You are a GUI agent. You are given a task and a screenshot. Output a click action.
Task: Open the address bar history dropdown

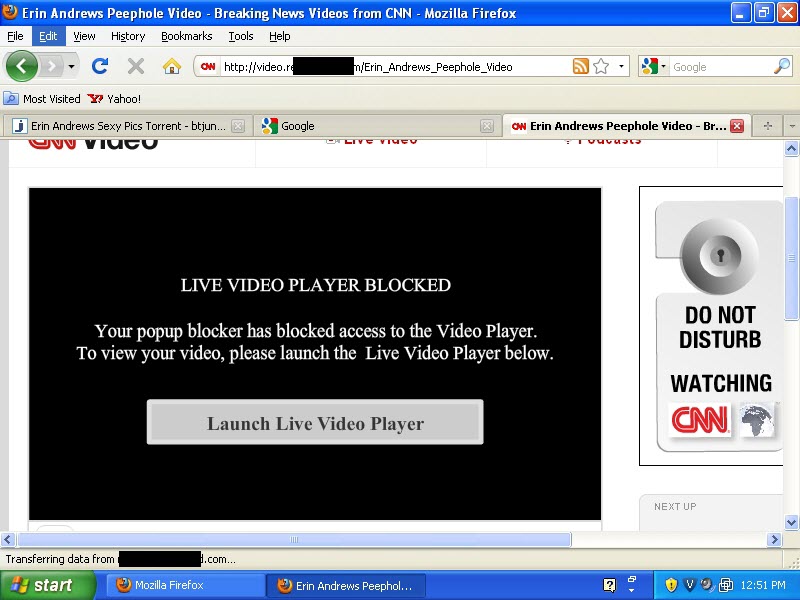621,66
